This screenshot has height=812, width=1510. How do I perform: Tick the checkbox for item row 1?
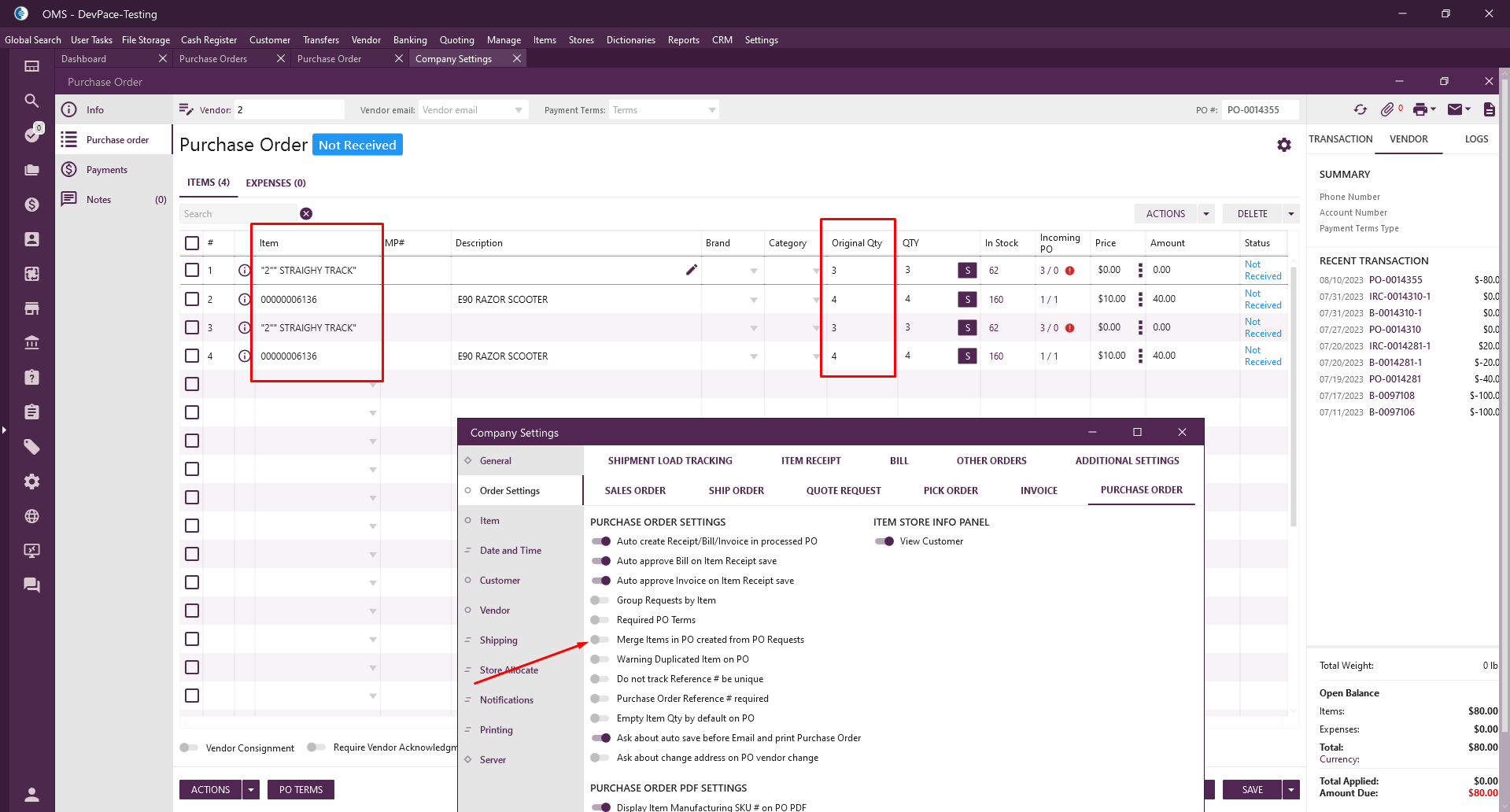pyautogui.click(x=192, y=271)
